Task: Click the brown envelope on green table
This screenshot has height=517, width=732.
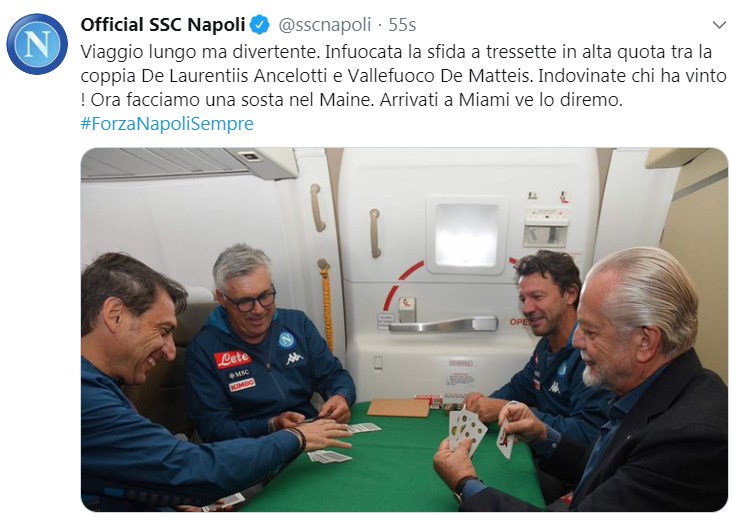Action: (x=398, y=408)
